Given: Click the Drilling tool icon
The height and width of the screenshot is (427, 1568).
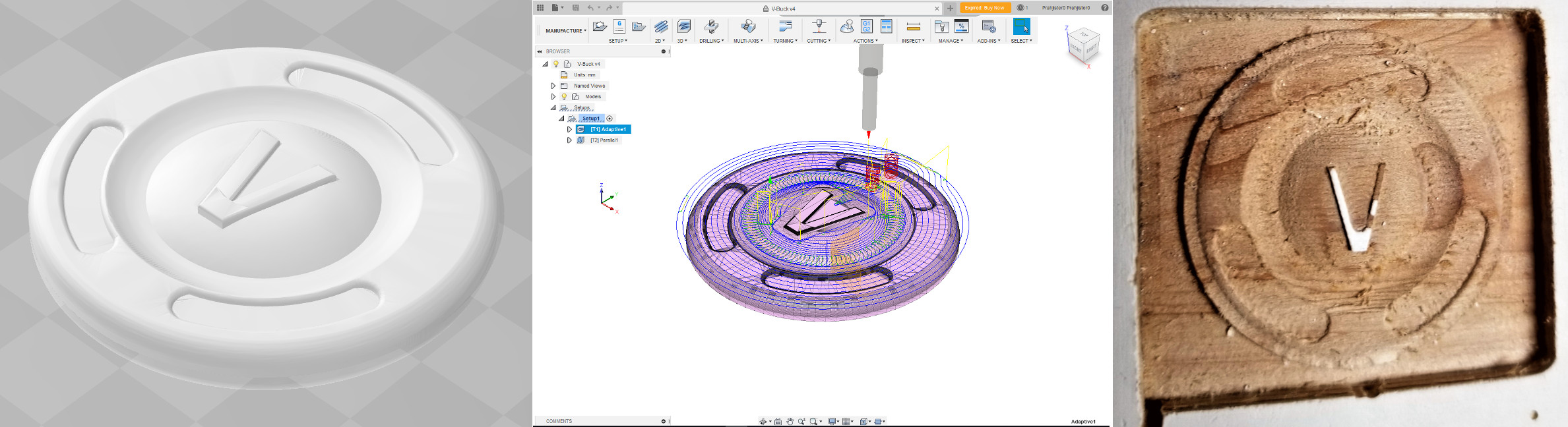Looking at the screenshot, I should pos(711,26).
